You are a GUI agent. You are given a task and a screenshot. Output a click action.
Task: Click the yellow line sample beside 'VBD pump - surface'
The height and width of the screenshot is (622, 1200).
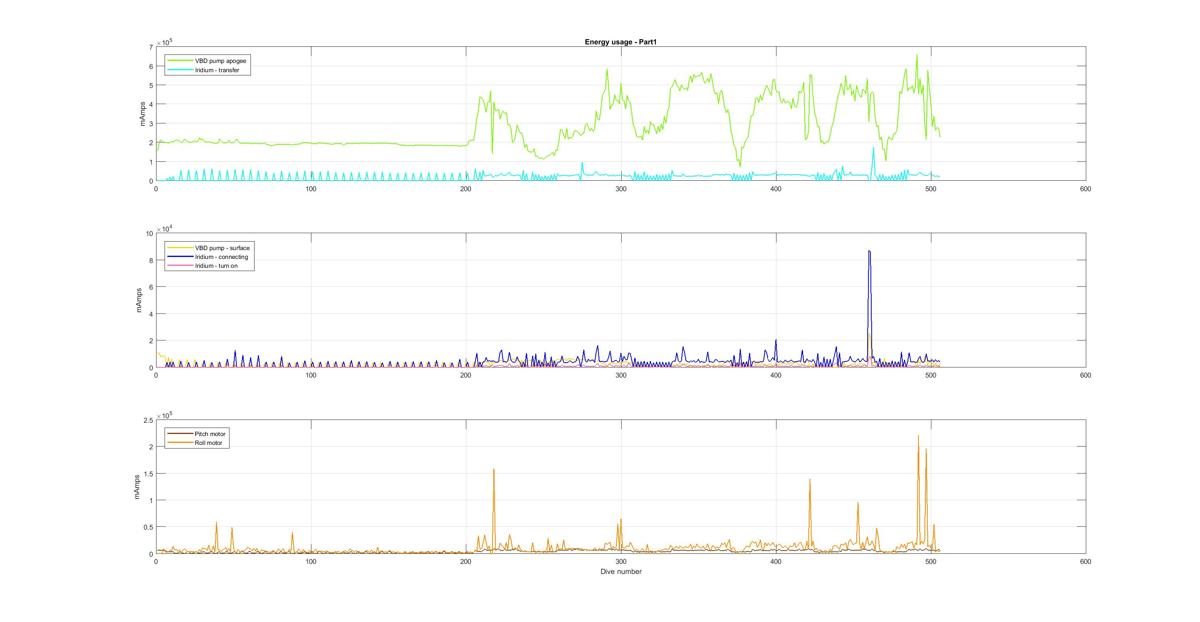pyautogui.click(x=180, y=248)
